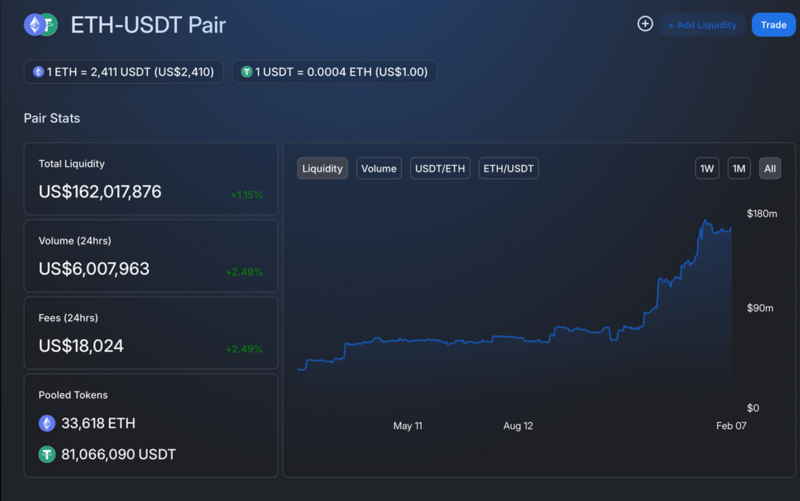Viewport: 800px width, 501px height.
Task: Click the Ethereum icon in the ETH price pill
Action: point(38,72)
